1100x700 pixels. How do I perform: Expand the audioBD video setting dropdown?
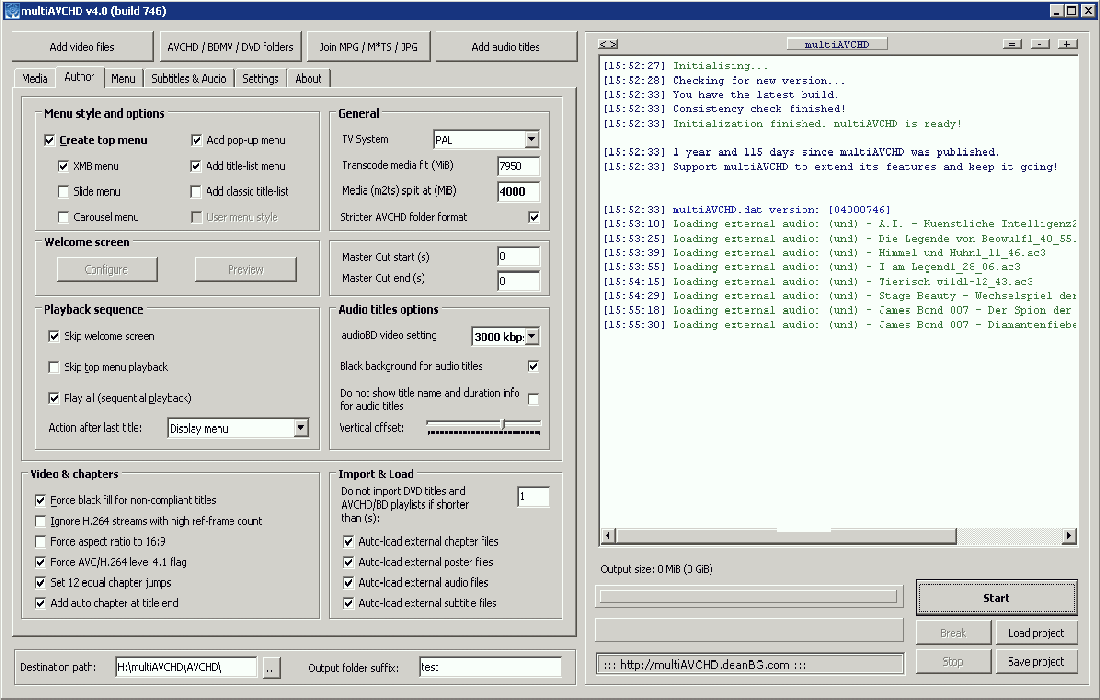(531, 337)
